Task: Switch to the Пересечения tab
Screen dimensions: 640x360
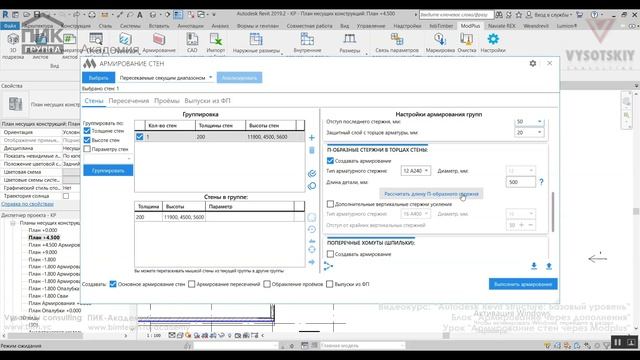Action: pos(129,101)
